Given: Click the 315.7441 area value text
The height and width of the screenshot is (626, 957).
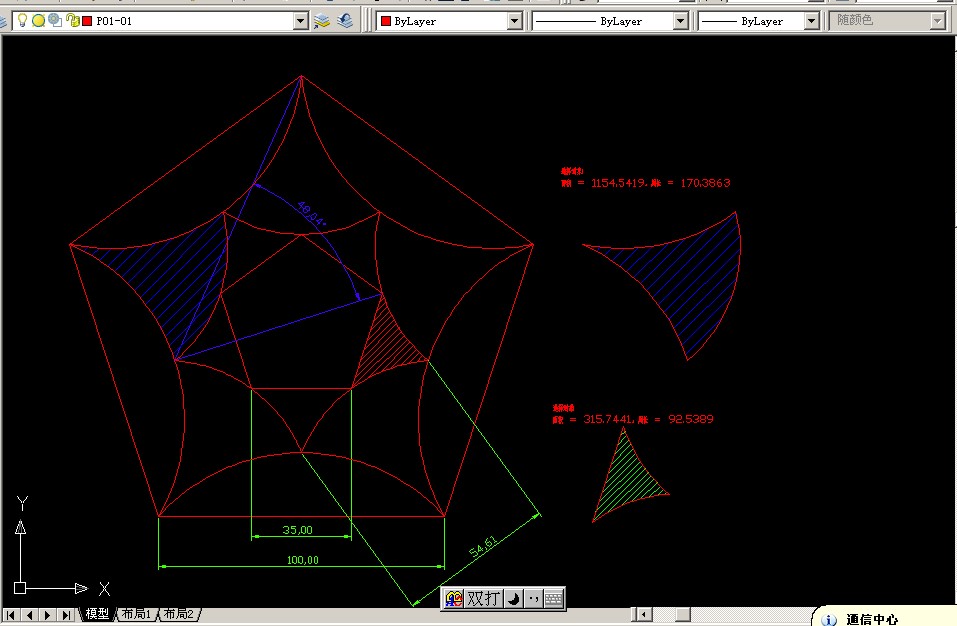Looking at the screenshot, I should click(607, 419).
